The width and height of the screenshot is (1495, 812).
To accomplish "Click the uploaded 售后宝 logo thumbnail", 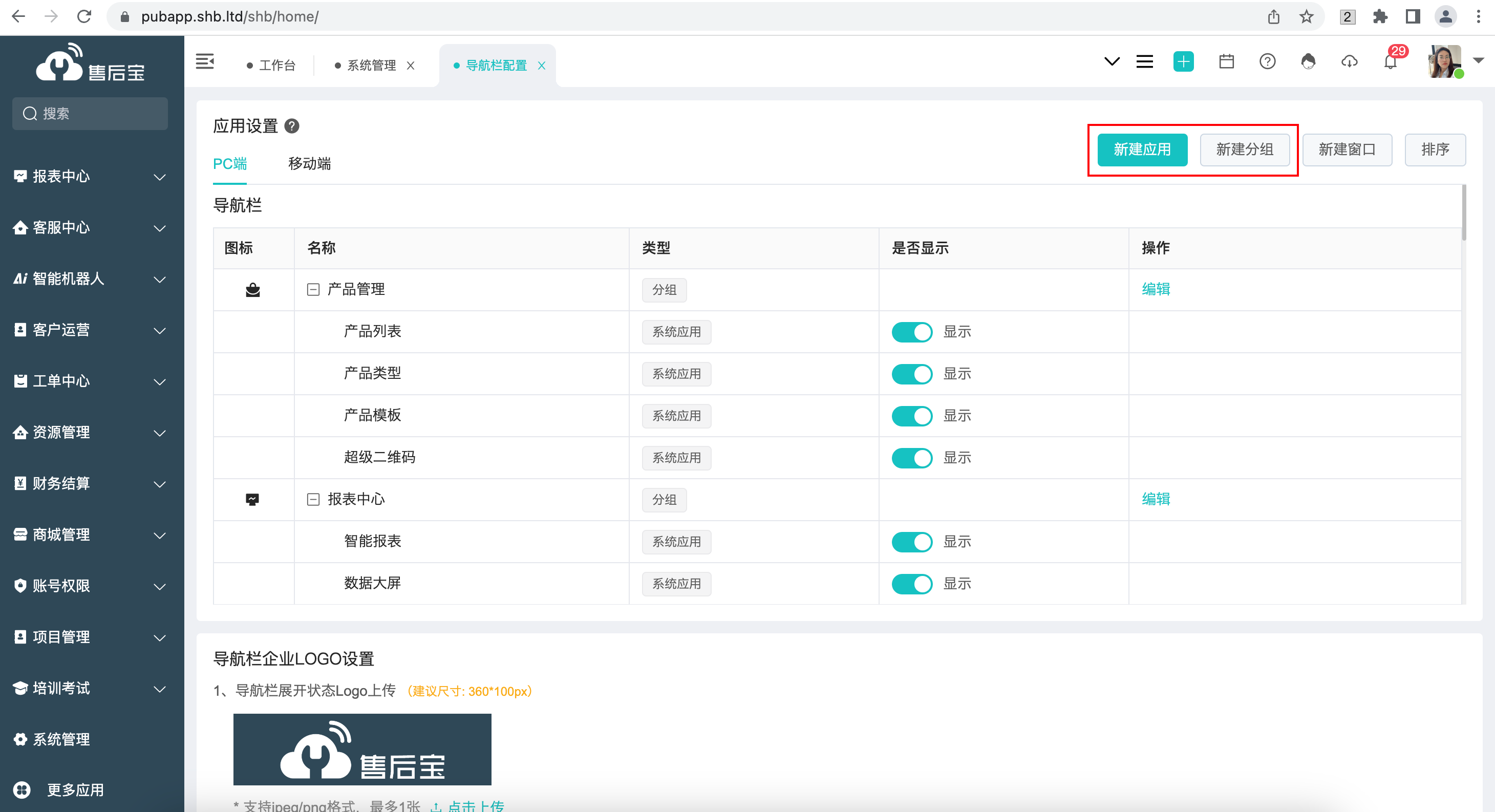I will (x=362, y=749).
